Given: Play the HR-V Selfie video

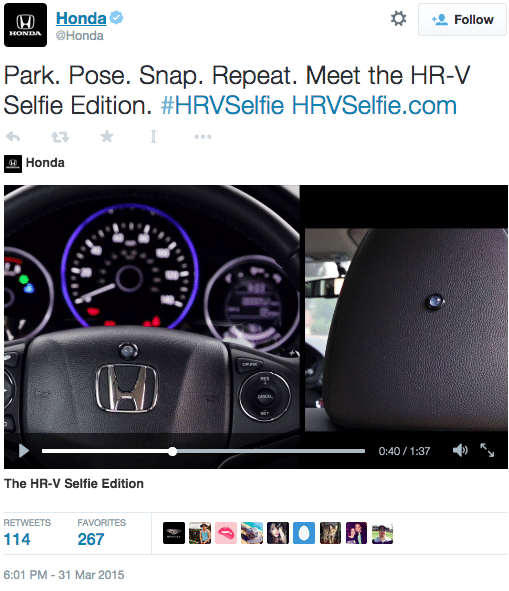Looking at the screenshot, I should tap(24, 450).
